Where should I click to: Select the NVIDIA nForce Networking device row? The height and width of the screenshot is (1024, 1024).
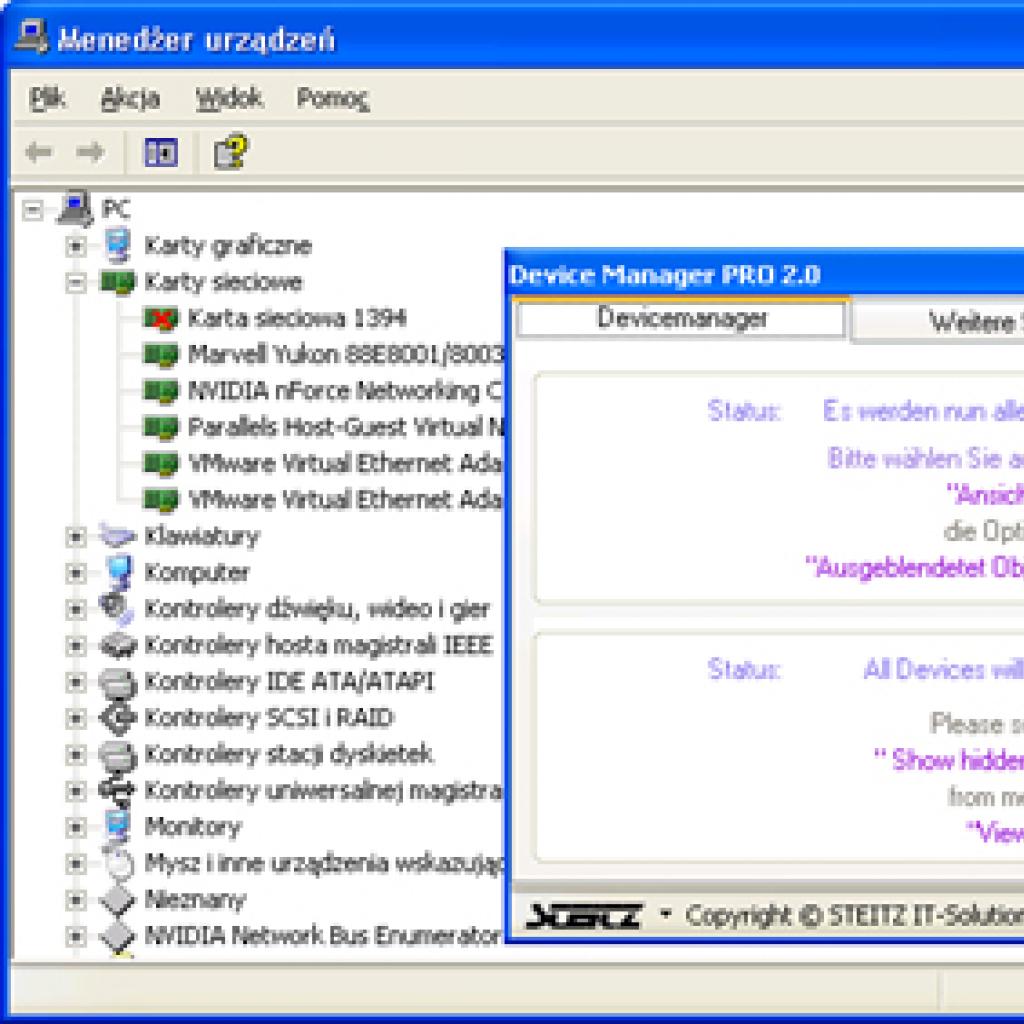[x=323, y=391]
